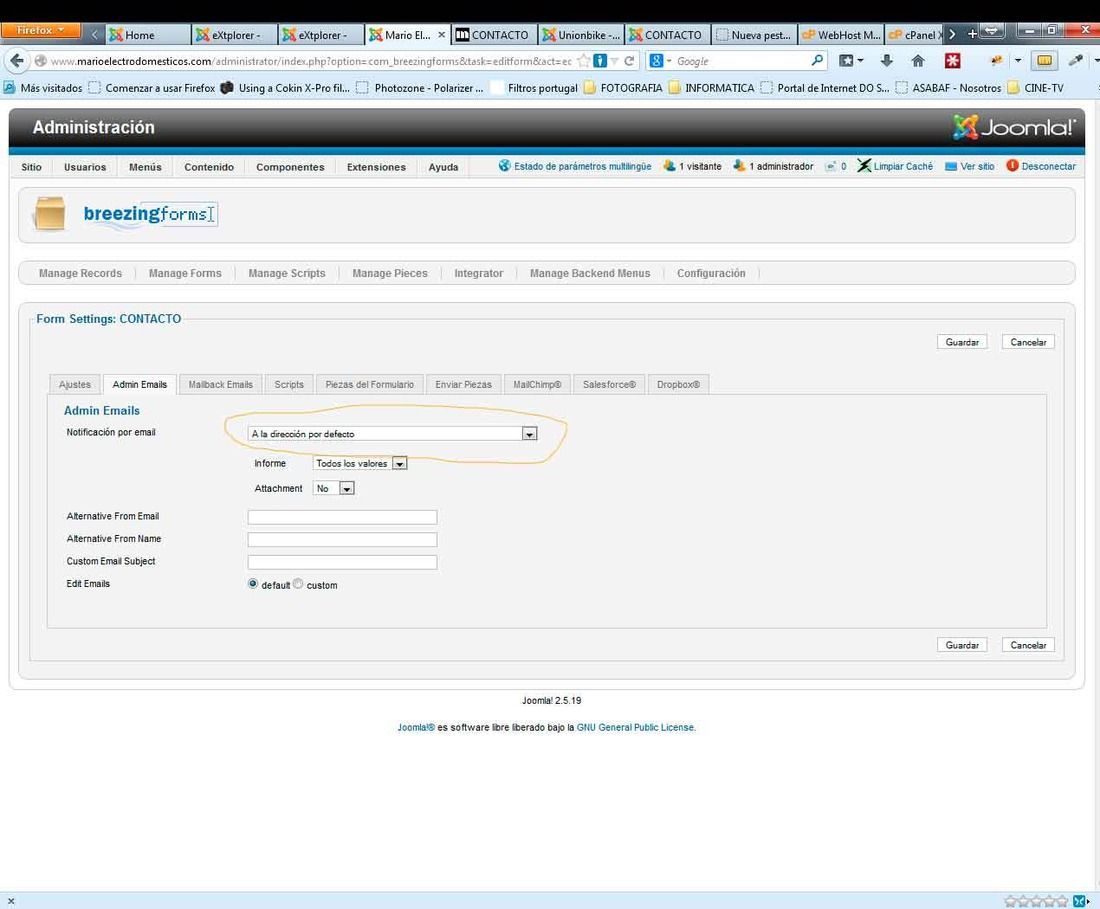
Task: Click the lower Cancelar button
Action: (x=1028, y=645)
